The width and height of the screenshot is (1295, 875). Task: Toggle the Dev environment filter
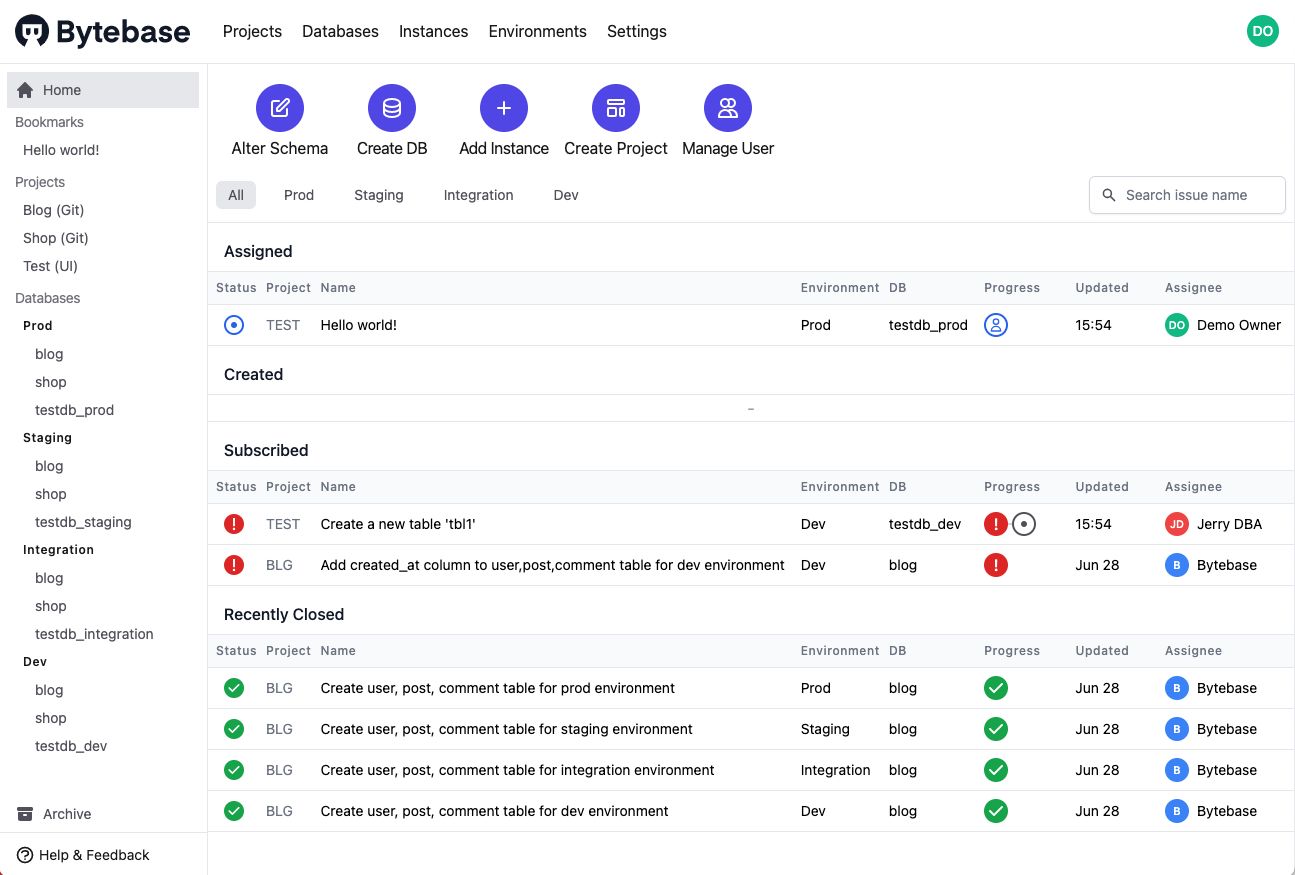tap(565, 195)
